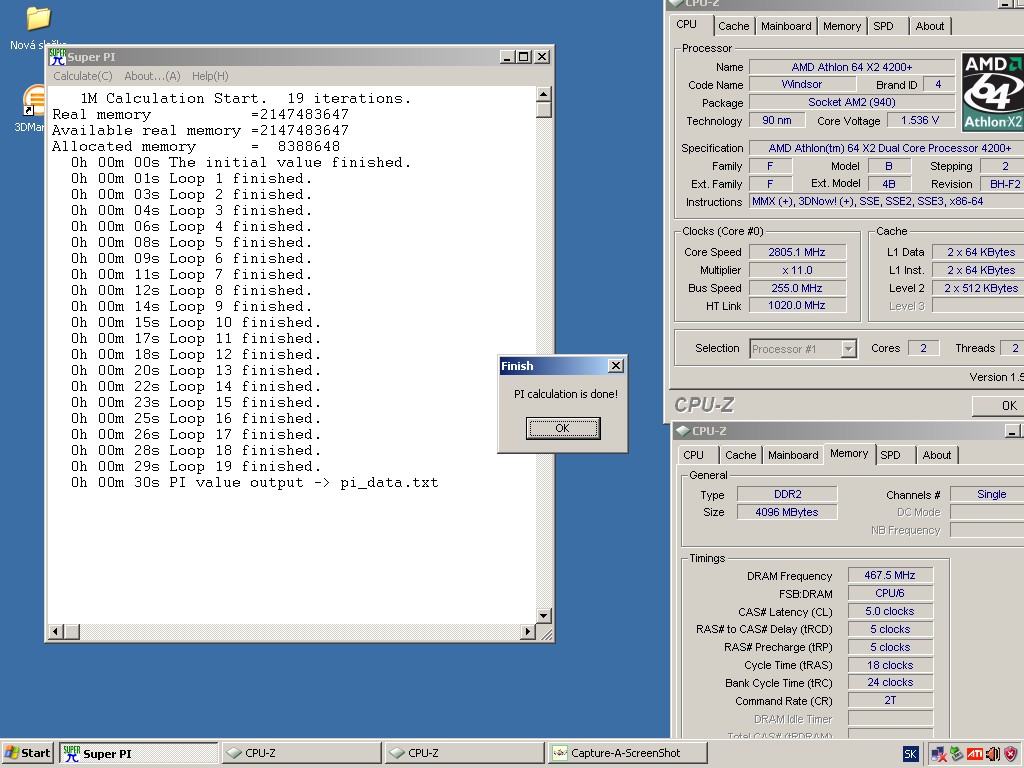1024x768 pixels.
Task: Click the Super PI vertical scrollbar thumb
Action: [x=543, y=110]
